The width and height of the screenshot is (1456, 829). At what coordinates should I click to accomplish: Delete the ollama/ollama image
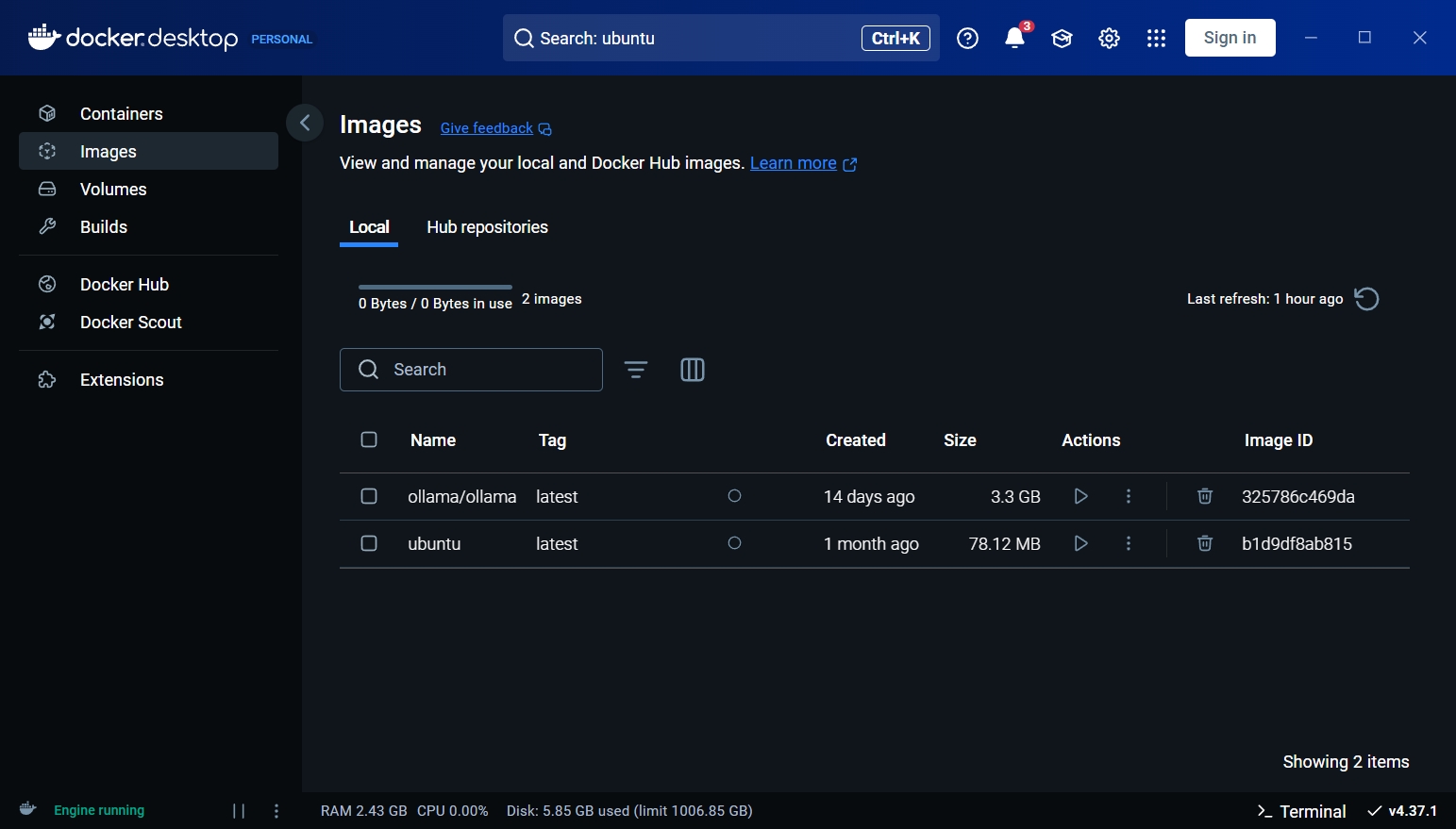1205,496
